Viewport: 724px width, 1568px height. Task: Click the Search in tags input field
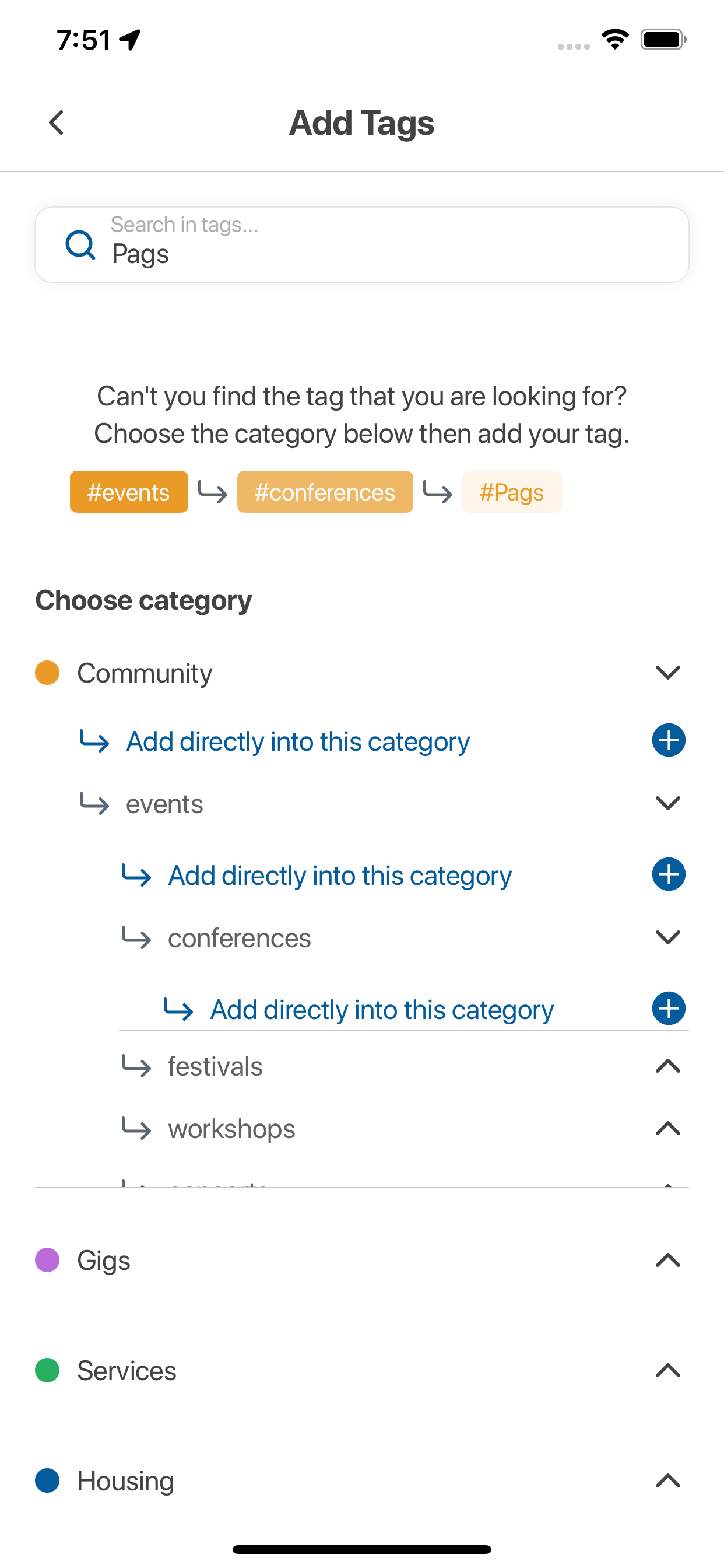tap(362, 244)
